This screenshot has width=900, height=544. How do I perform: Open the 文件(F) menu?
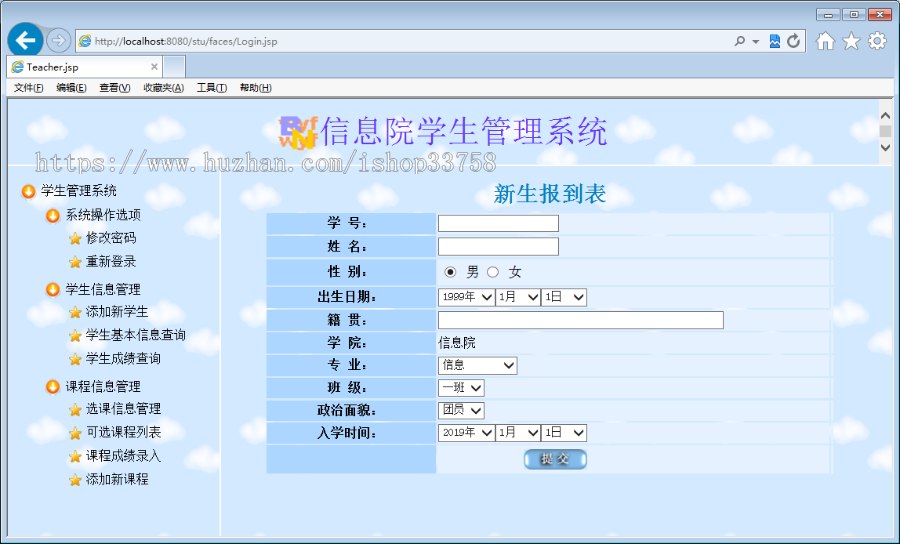pos(28,88)
